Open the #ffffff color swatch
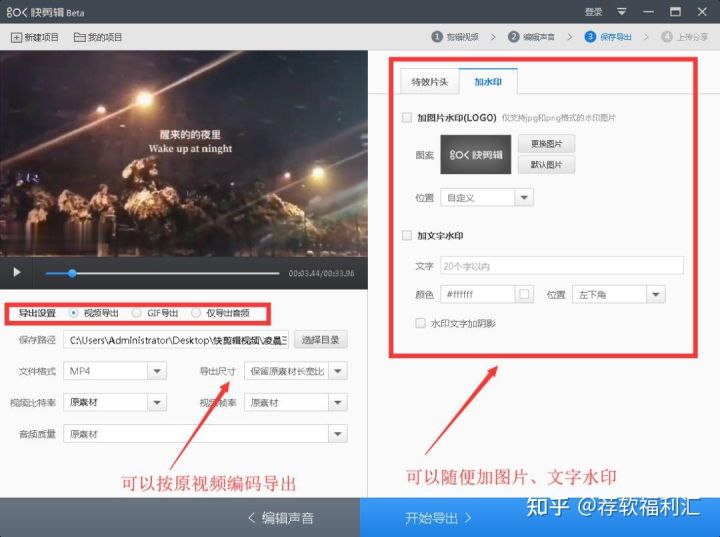The height and width of the screenshot is (537, 720). pyautogui.click(x=524, y=294)
